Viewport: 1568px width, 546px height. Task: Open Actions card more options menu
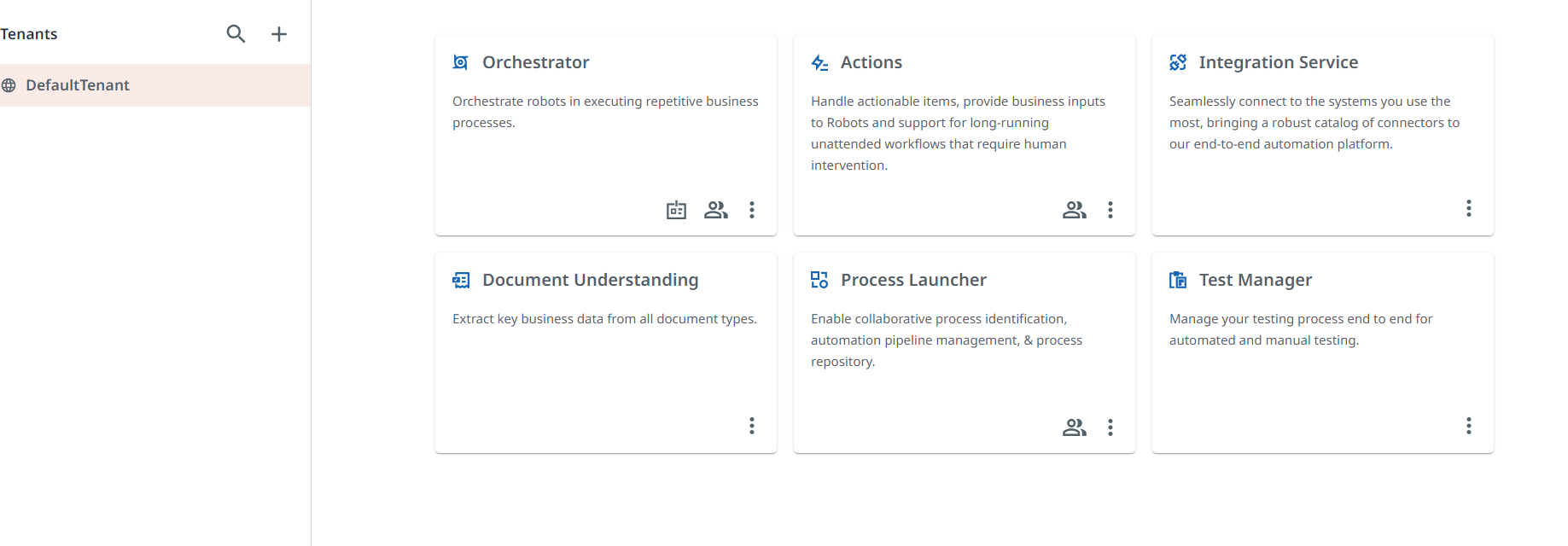(x=1110, y=210)
